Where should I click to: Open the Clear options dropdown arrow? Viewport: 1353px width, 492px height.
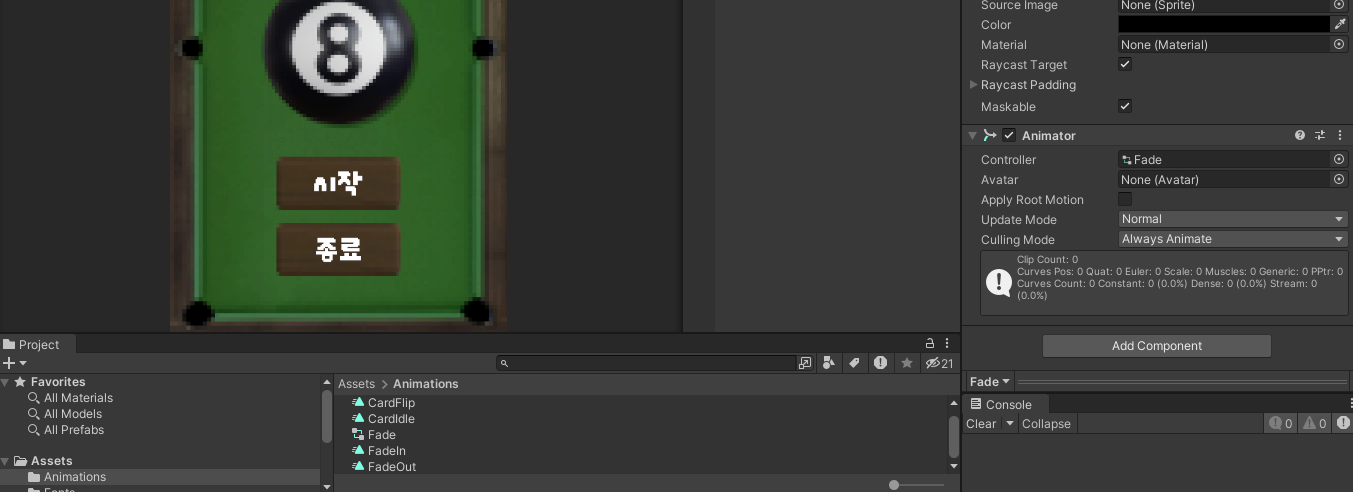(1010, 424)
